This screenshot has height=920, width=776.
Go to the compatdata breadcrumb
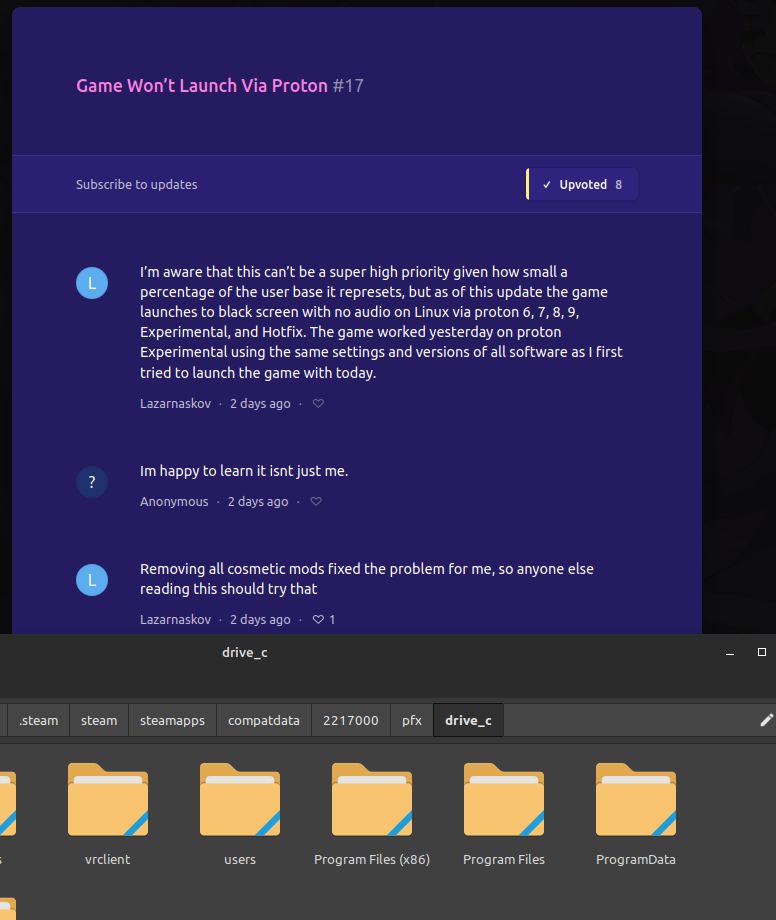[x=264, y=721]
